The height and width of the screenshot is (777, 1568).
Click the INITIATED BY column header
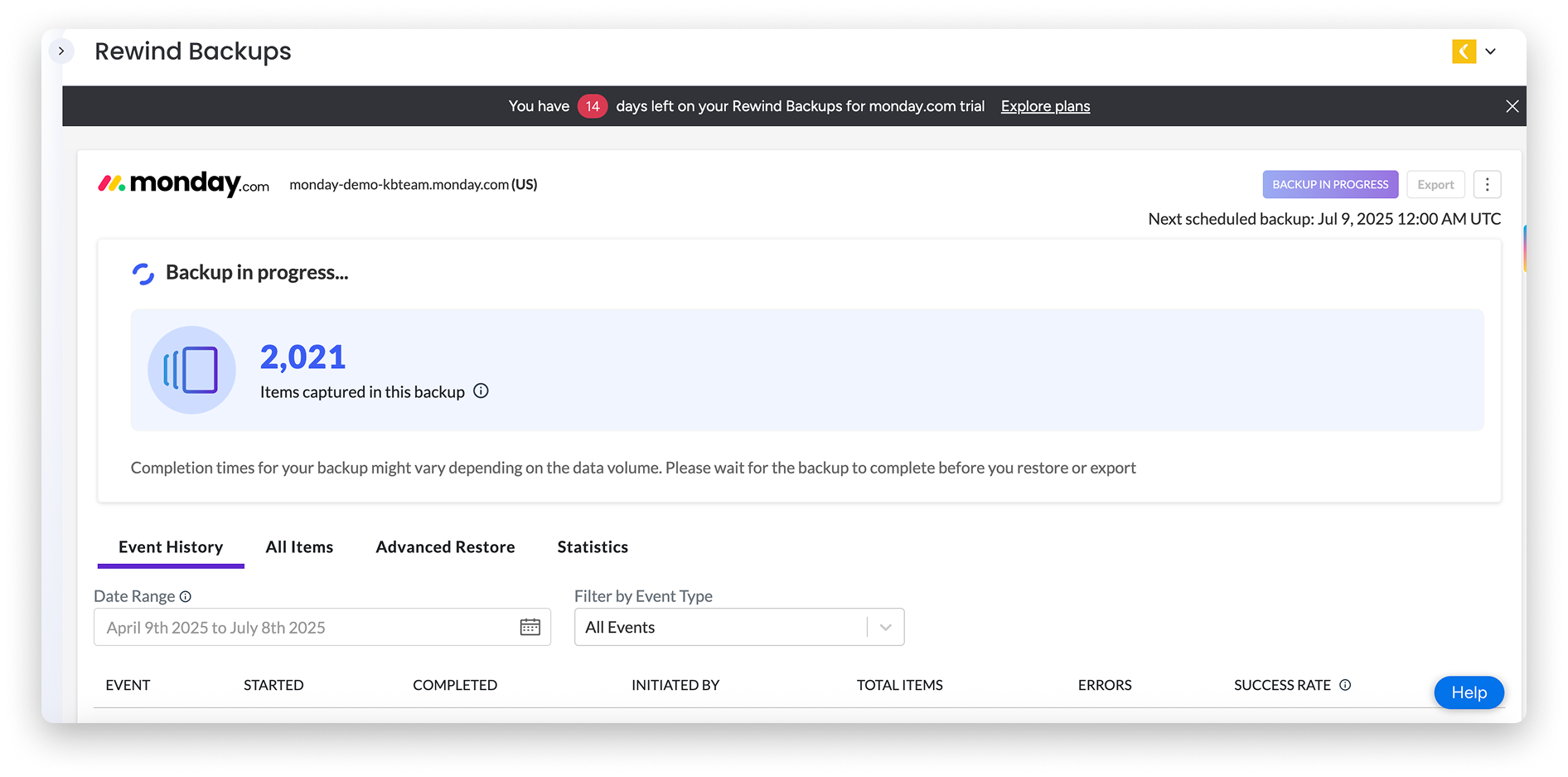[675, 685]
